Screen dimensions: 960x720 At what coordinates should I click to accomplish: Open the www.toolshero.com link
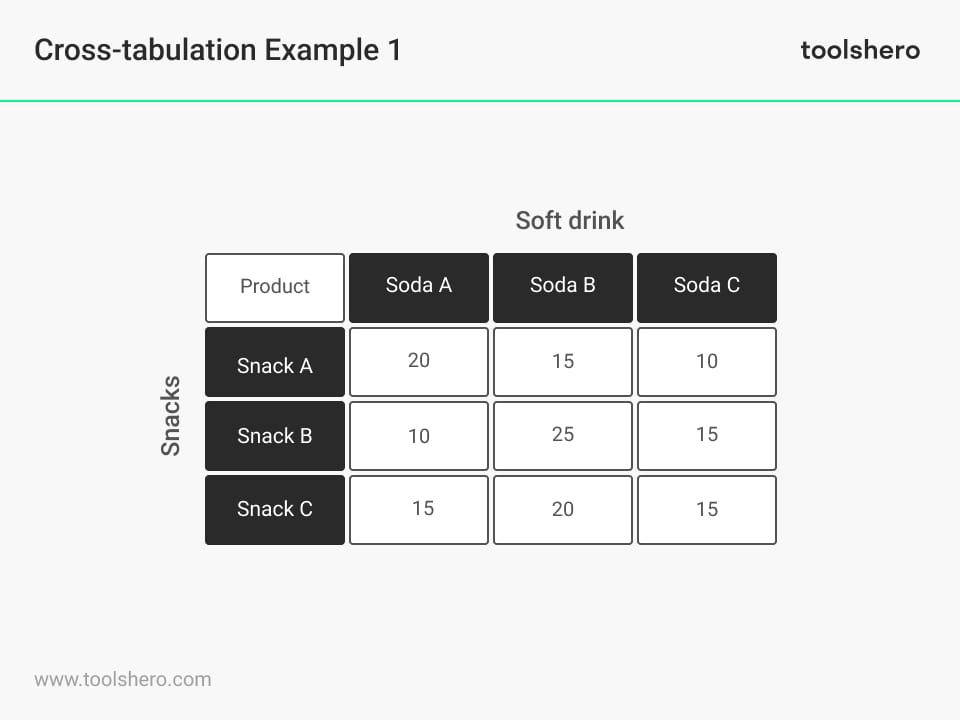tap(123, 679)
